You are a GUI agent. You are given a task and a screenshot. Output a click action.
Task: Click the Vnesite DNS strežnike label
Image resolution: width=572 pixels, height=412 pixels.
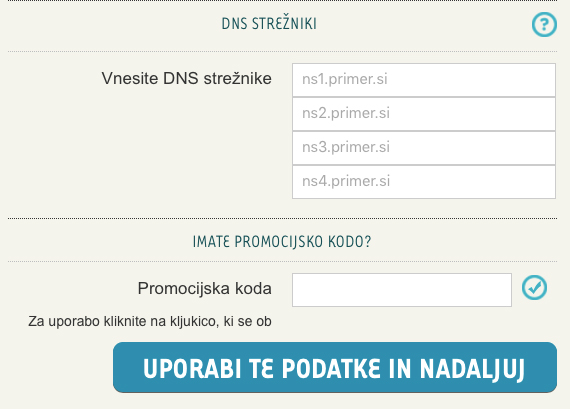click(186, 78)
